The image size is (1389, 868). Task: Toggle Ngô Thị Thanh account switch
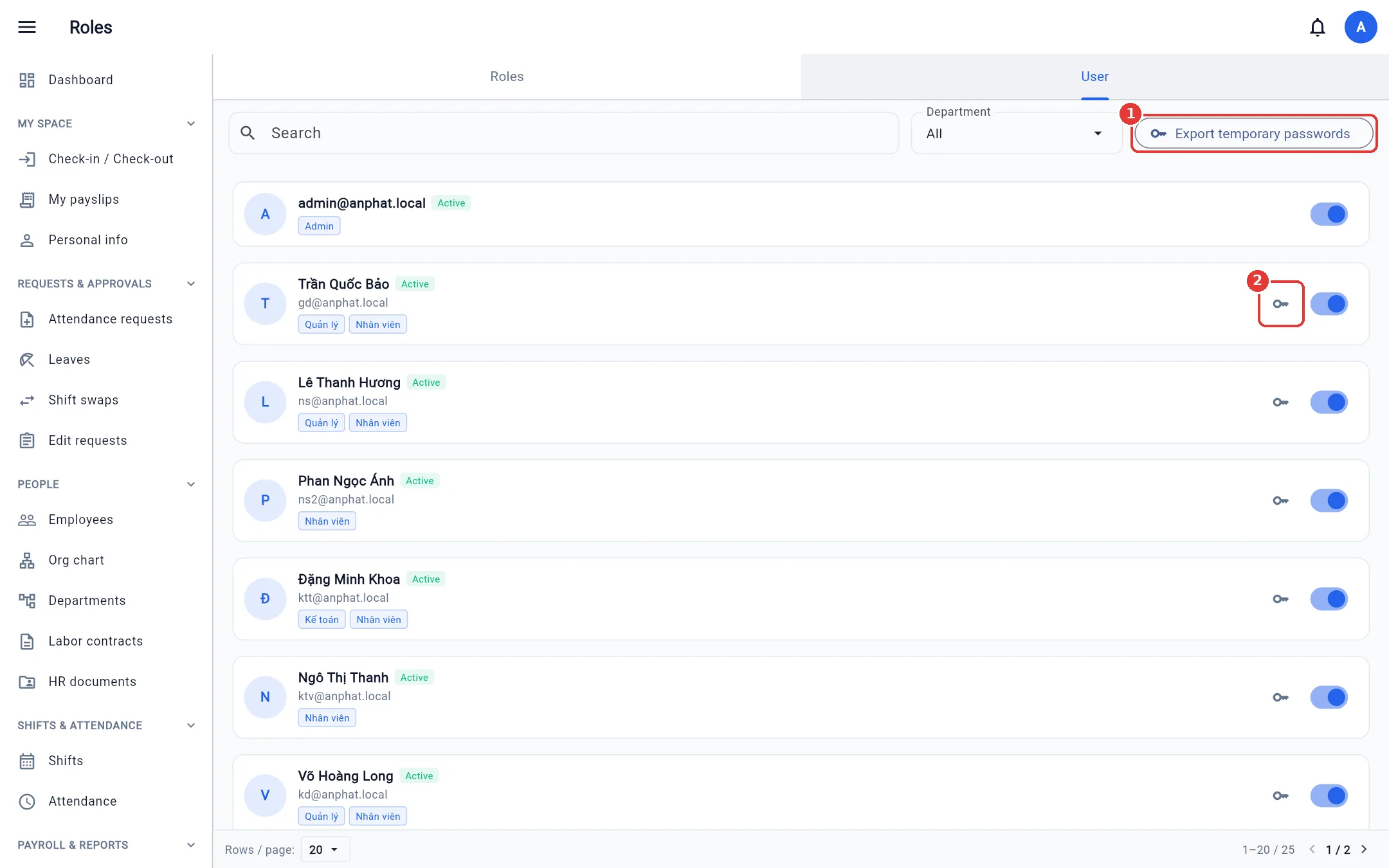coord(1329,697)
